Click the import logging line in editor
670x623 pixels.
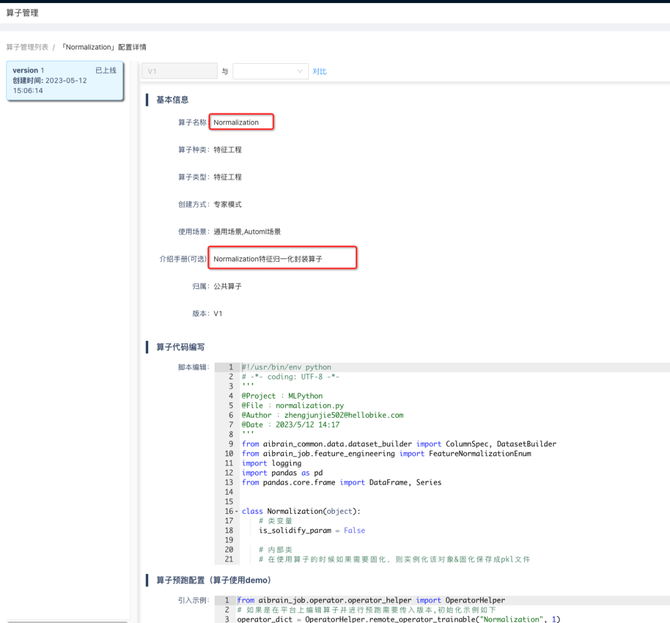pyautogui.click(x=268, y=463)
